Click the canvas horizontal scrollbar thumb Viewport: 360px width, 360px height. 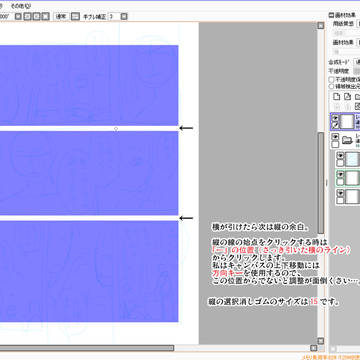click(87, 348)
